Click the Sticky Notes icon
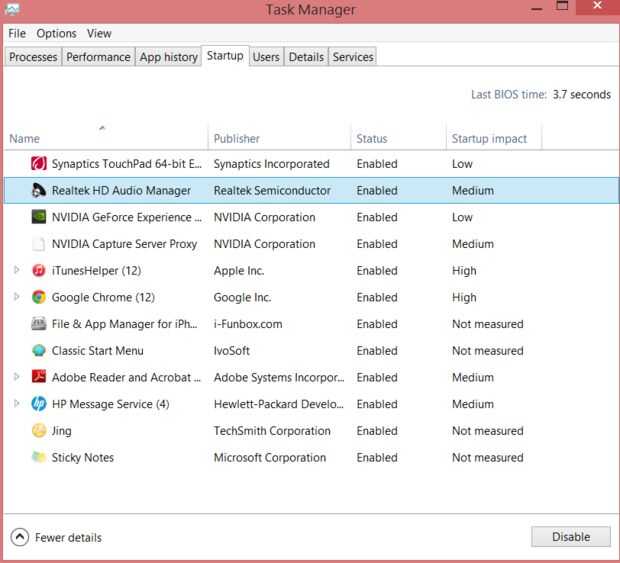The height and width of the screenshot is (563, 620). [x=39, y=457]
